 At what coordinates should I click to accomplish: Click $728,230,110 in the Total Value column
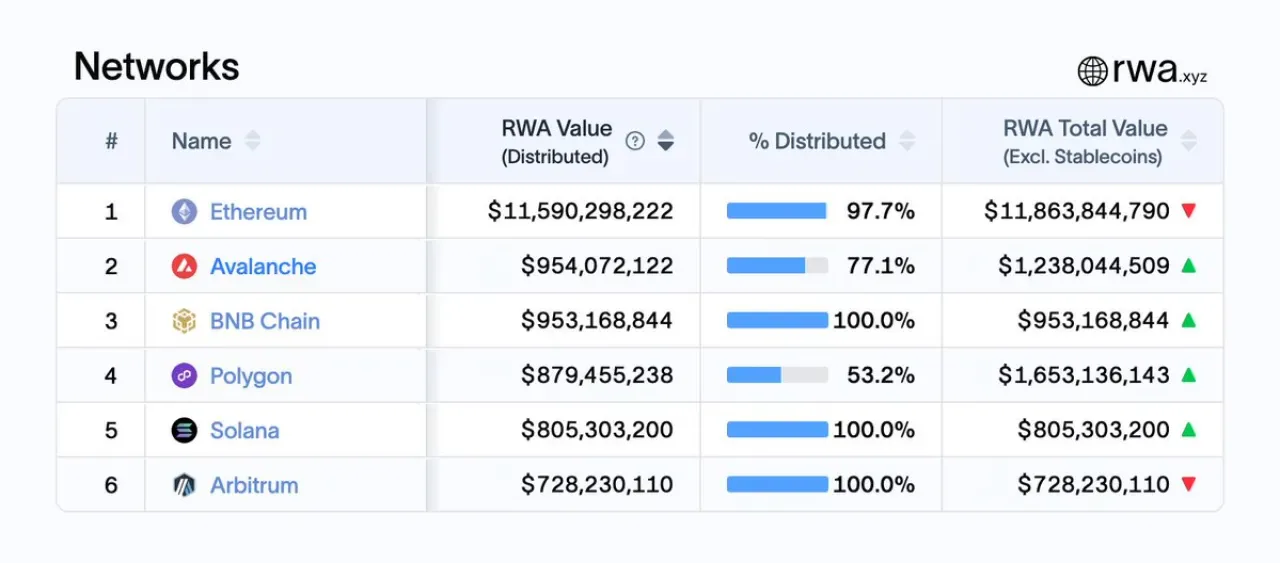[x=1093, y=485]
